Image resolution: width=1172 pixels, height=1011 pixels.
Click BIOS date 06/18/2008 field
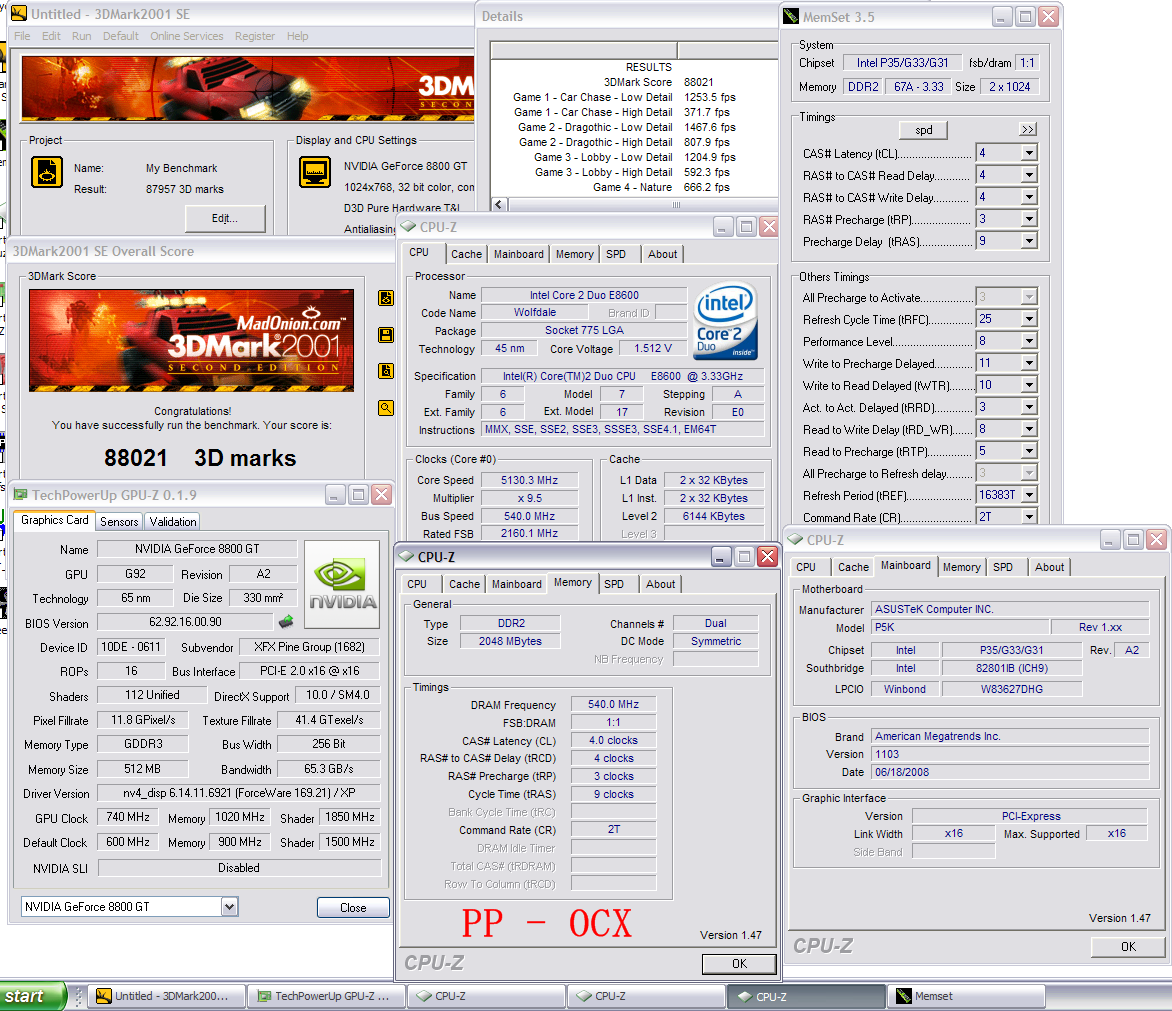1011,772
